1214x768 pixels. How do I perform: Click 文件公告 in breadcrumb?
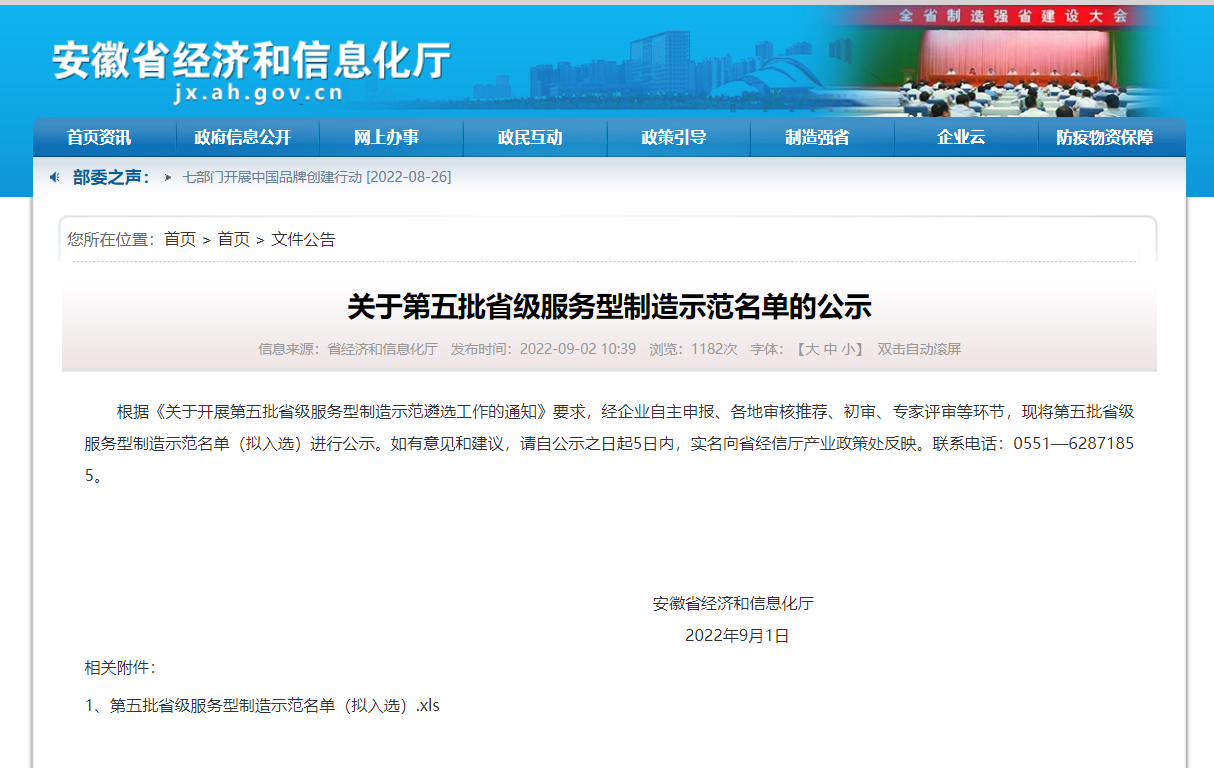[303, 240]
